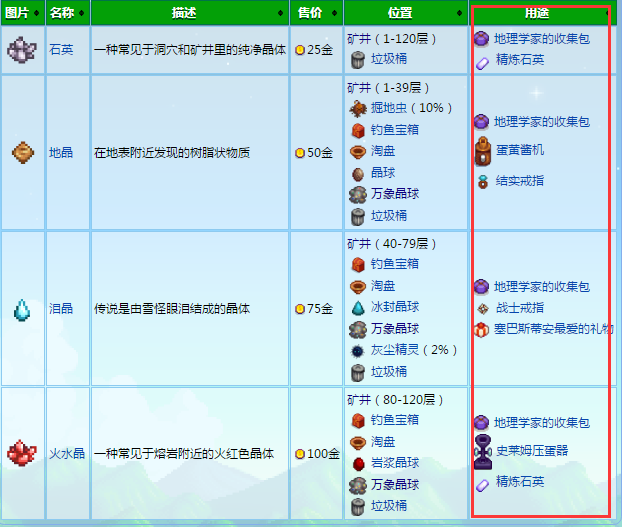Open 塞巴斯蒂安最爱的礼物 link

[x=554, y=329]
